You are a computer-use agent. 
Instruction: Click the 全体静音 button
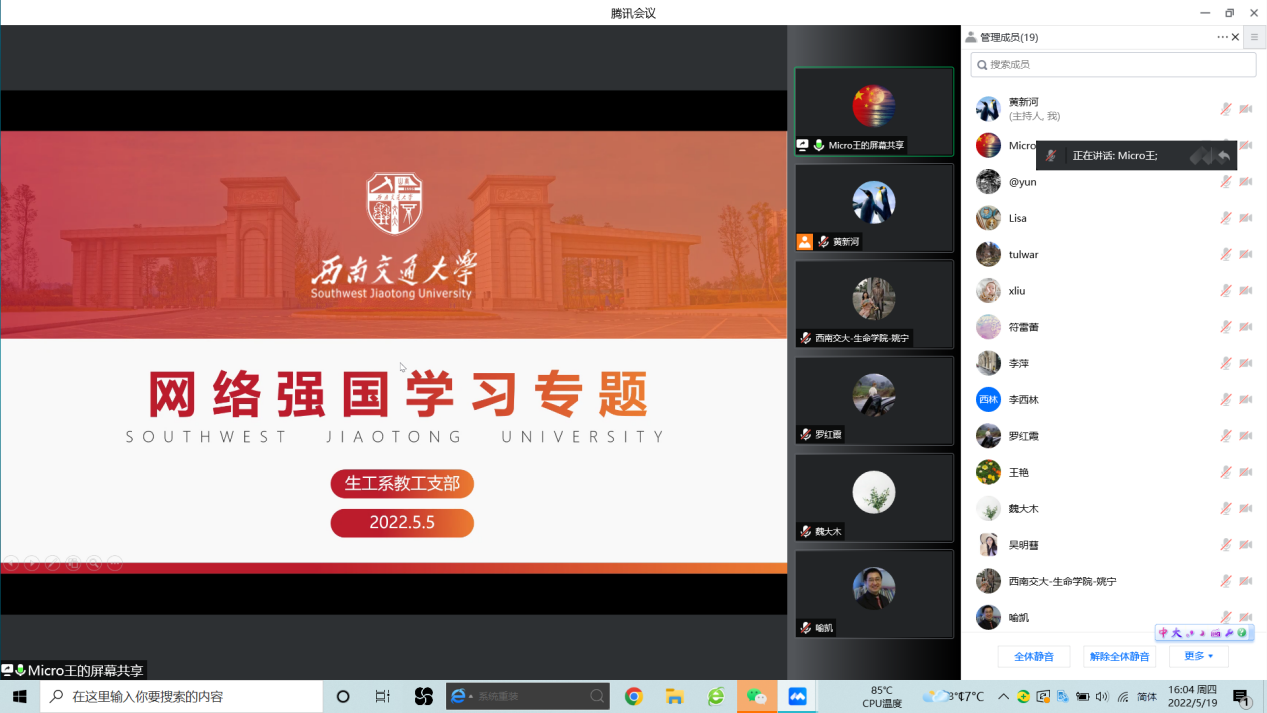pos(1034,657)
